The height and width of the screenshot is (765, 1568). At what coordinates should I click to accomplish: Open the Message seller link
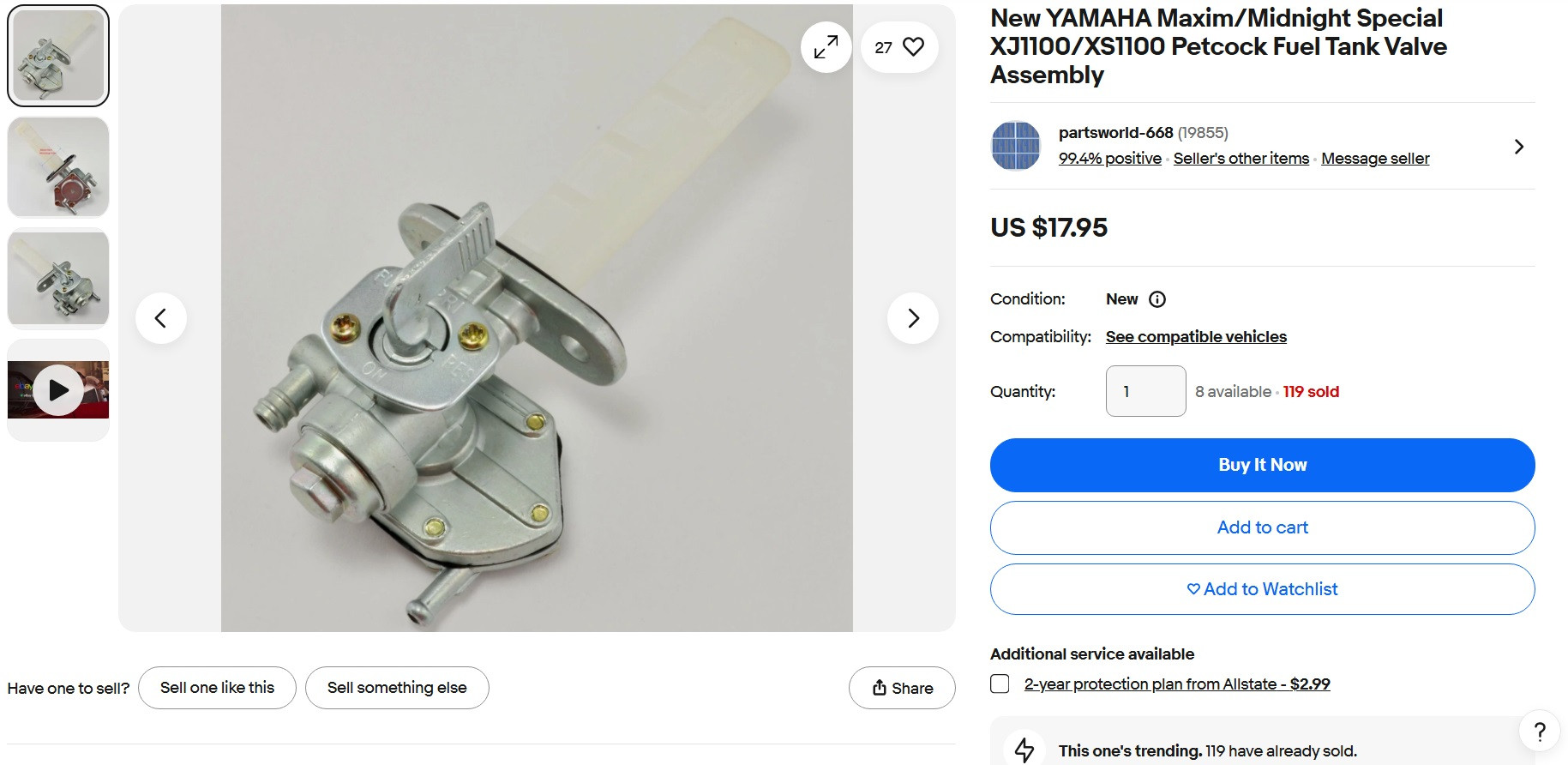pos(1375,159)
